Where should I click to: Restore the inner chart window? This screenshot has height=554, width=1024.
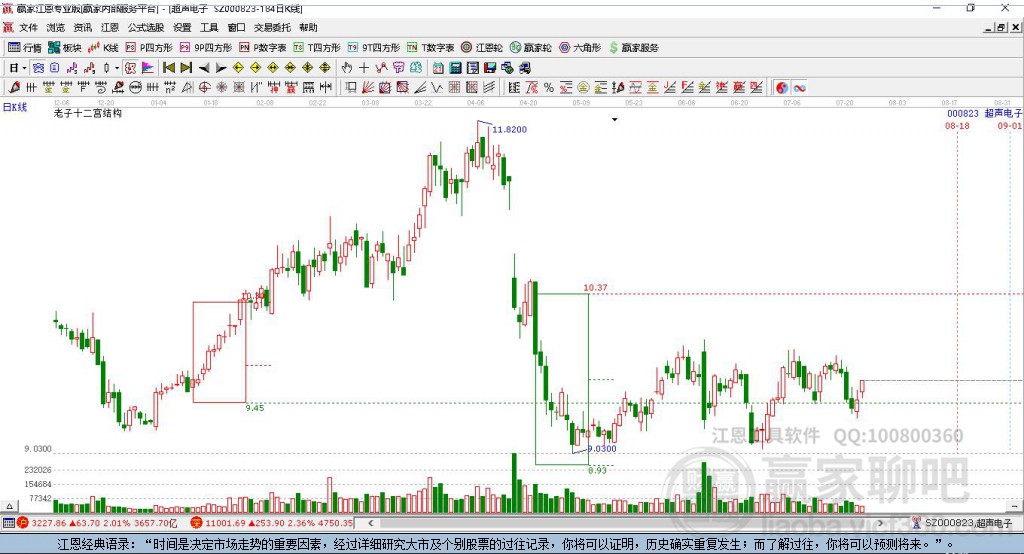pyautogui.click(x=1001, y=27)
